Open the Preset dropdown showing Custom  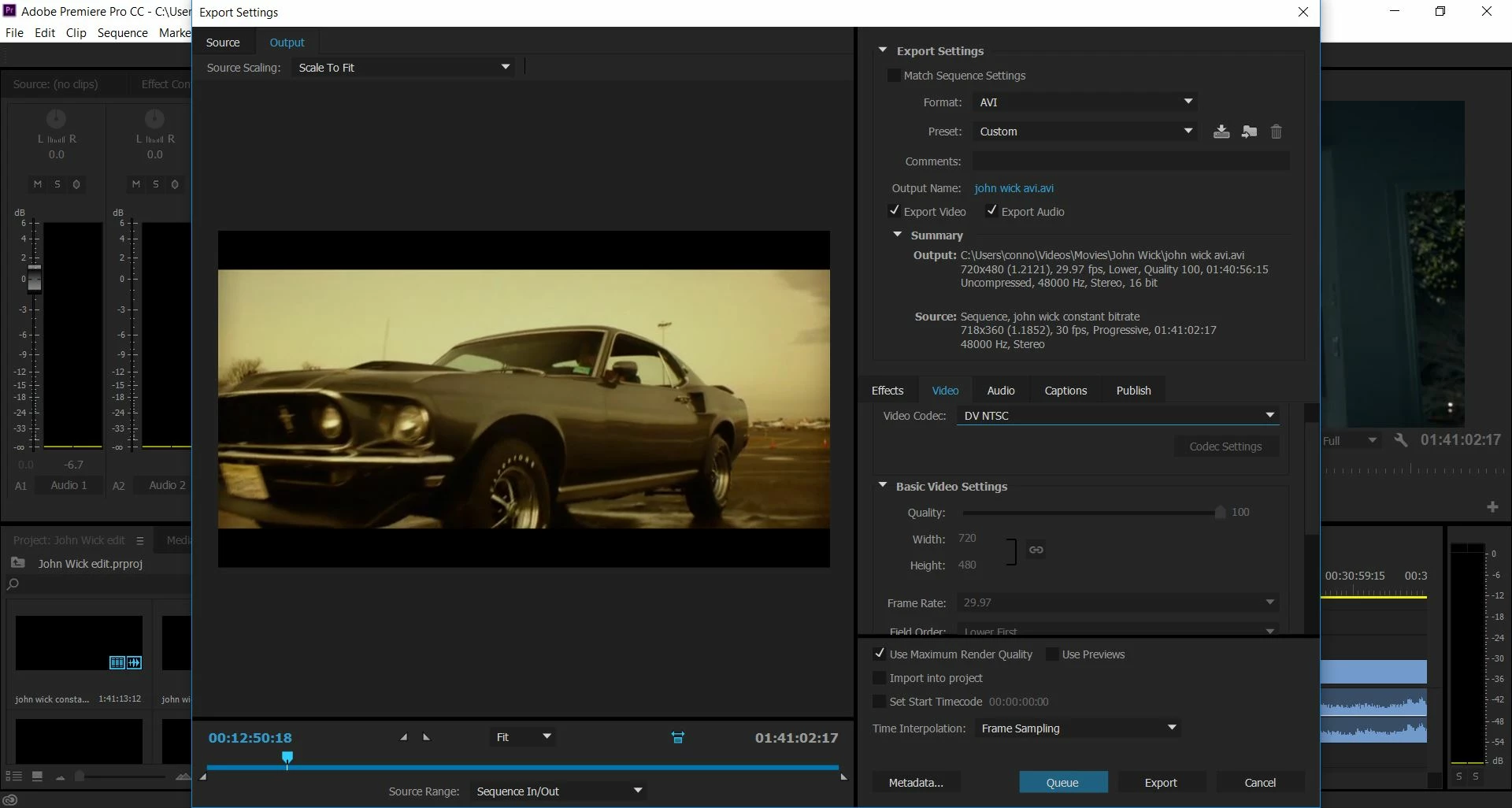pos(1085,132)
